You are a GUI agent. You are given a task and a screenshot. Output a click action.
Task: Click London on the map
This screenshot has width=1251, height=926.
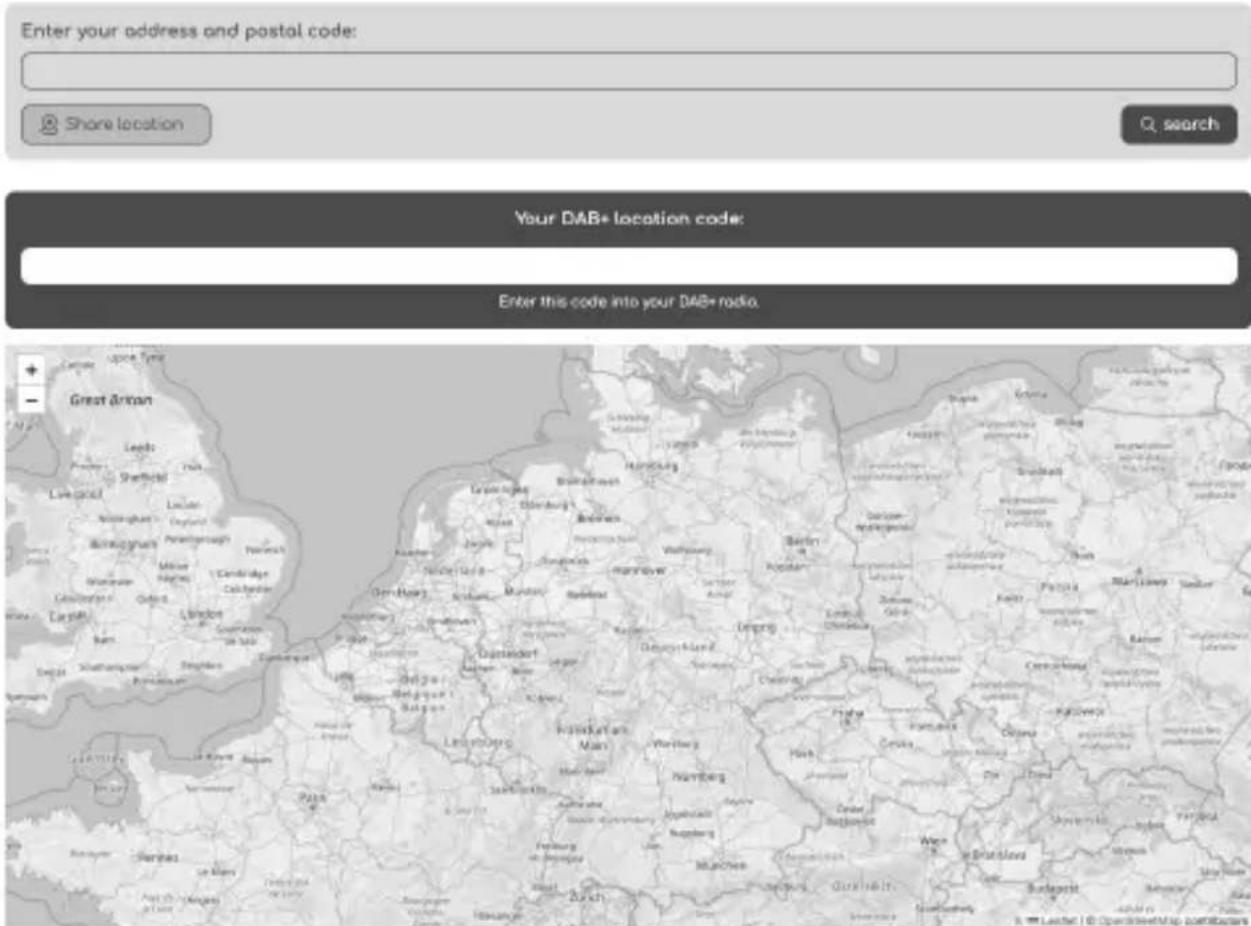coord(202,614)
